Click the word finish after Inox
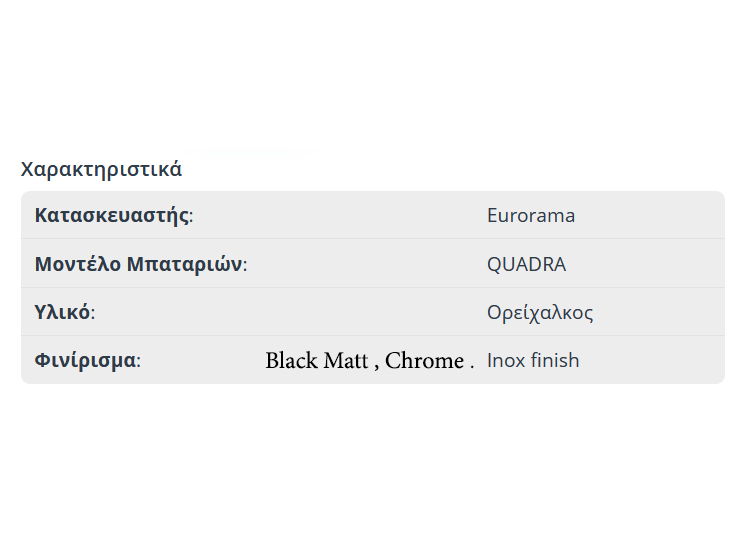The height and width of the screenshot is (539, 739). pyautogui.click(x=556, y=361)
